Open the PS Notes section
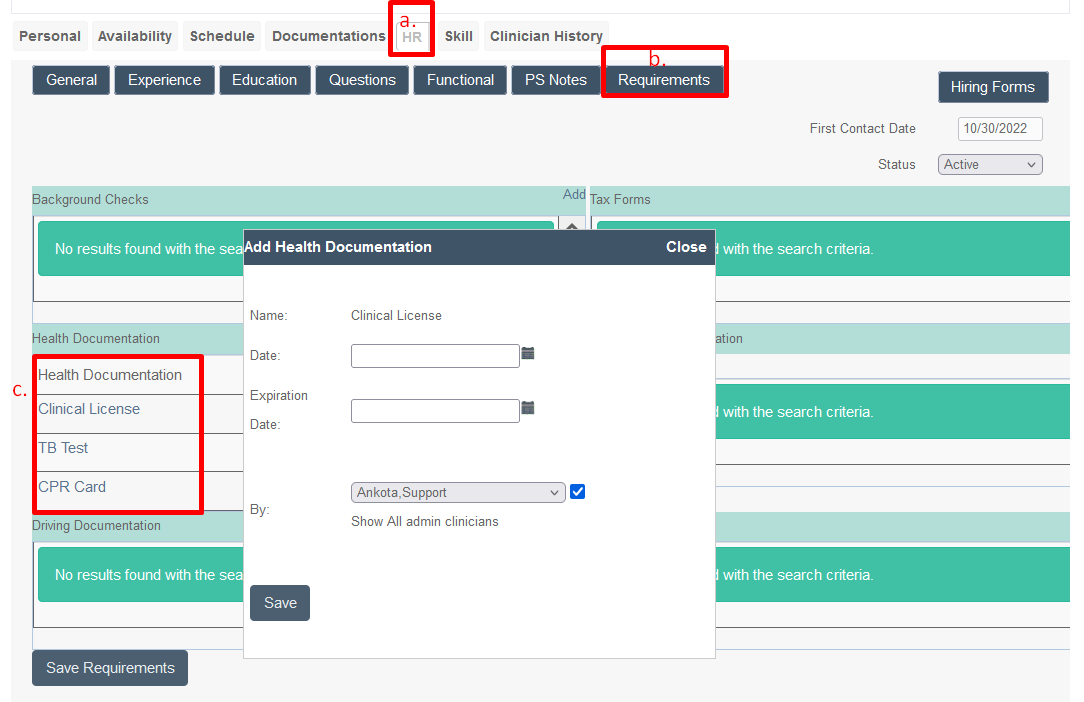 point(556,80)
